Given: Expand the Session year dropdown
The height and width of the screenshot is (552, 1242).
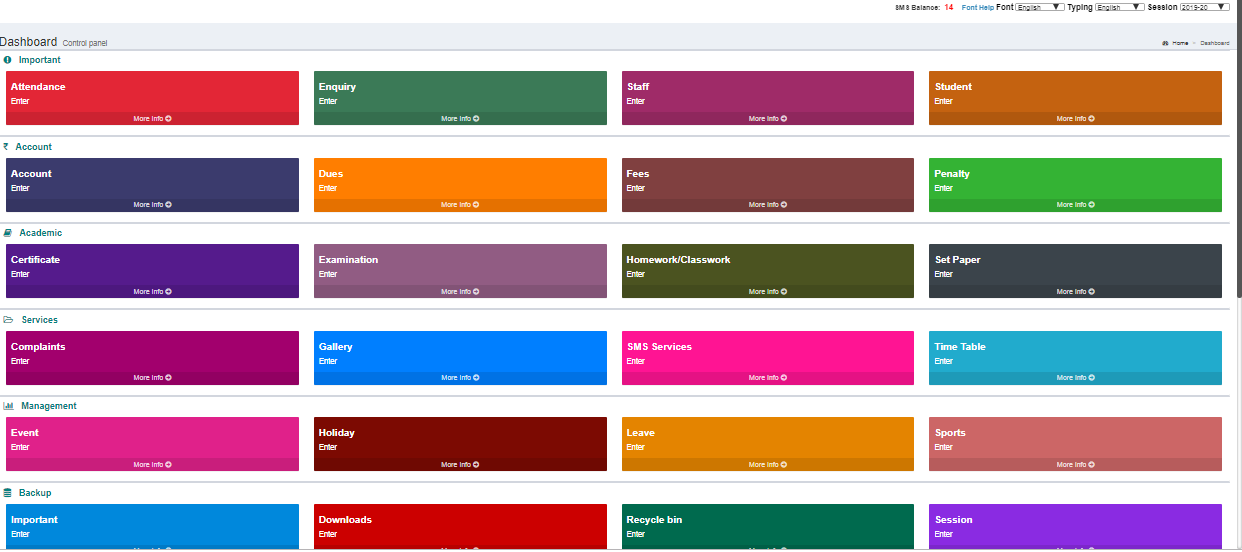Looking at the screenshot, I should [x=1204, y=7].
